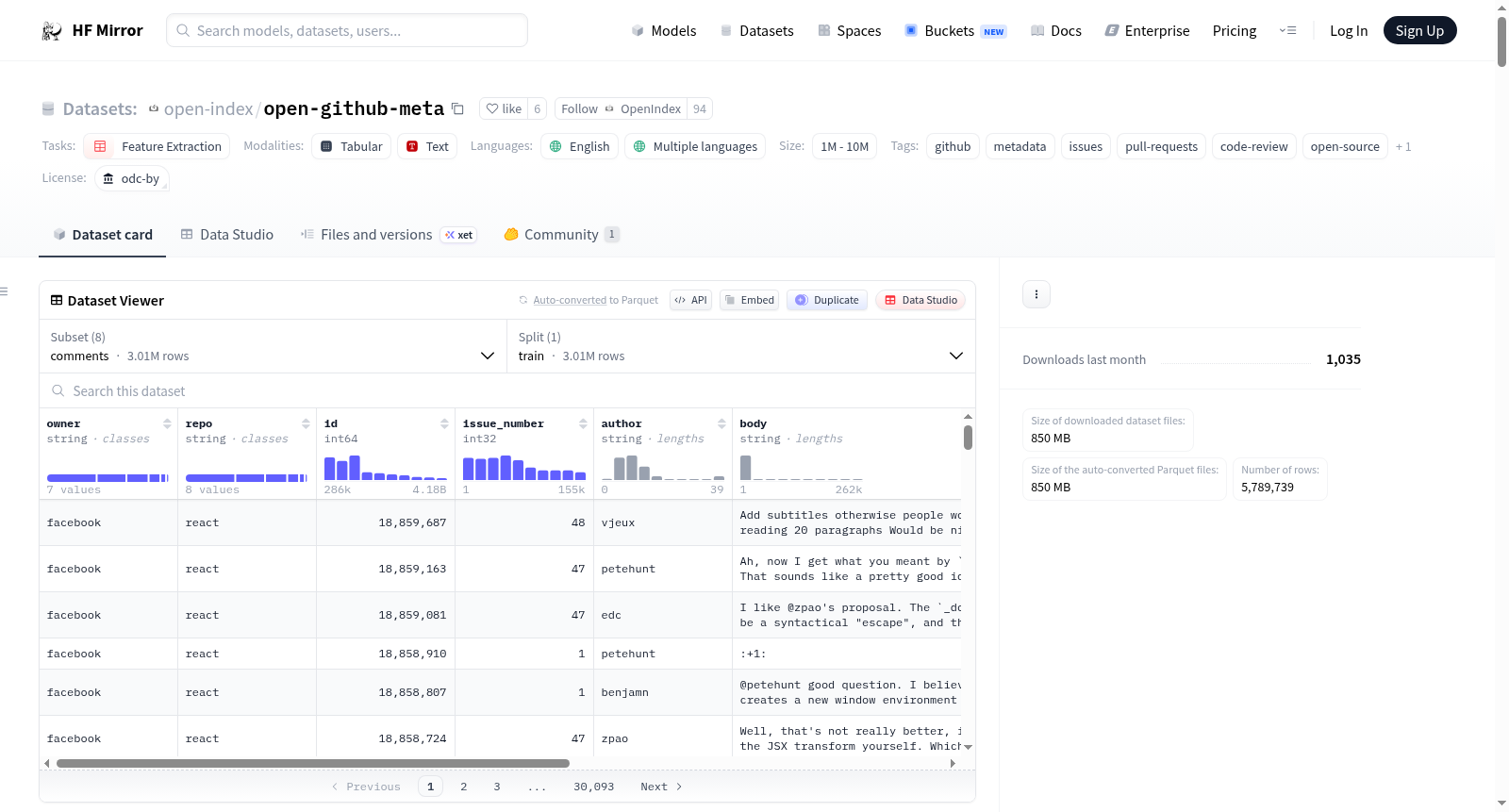Select the English language tag
The image size is (1509, 812).
(580, 146)
